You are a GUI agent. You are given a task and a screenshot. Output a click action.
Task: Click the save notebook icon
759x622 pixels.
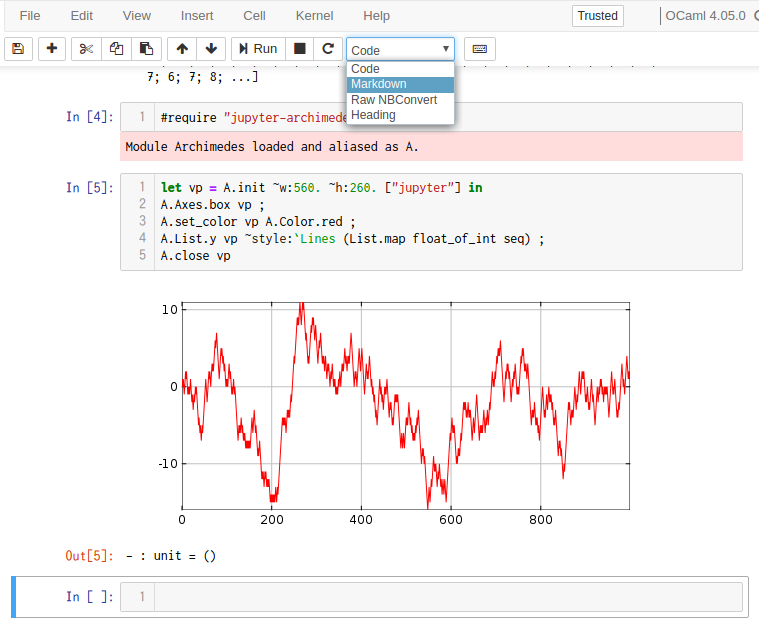coord(18,49)
